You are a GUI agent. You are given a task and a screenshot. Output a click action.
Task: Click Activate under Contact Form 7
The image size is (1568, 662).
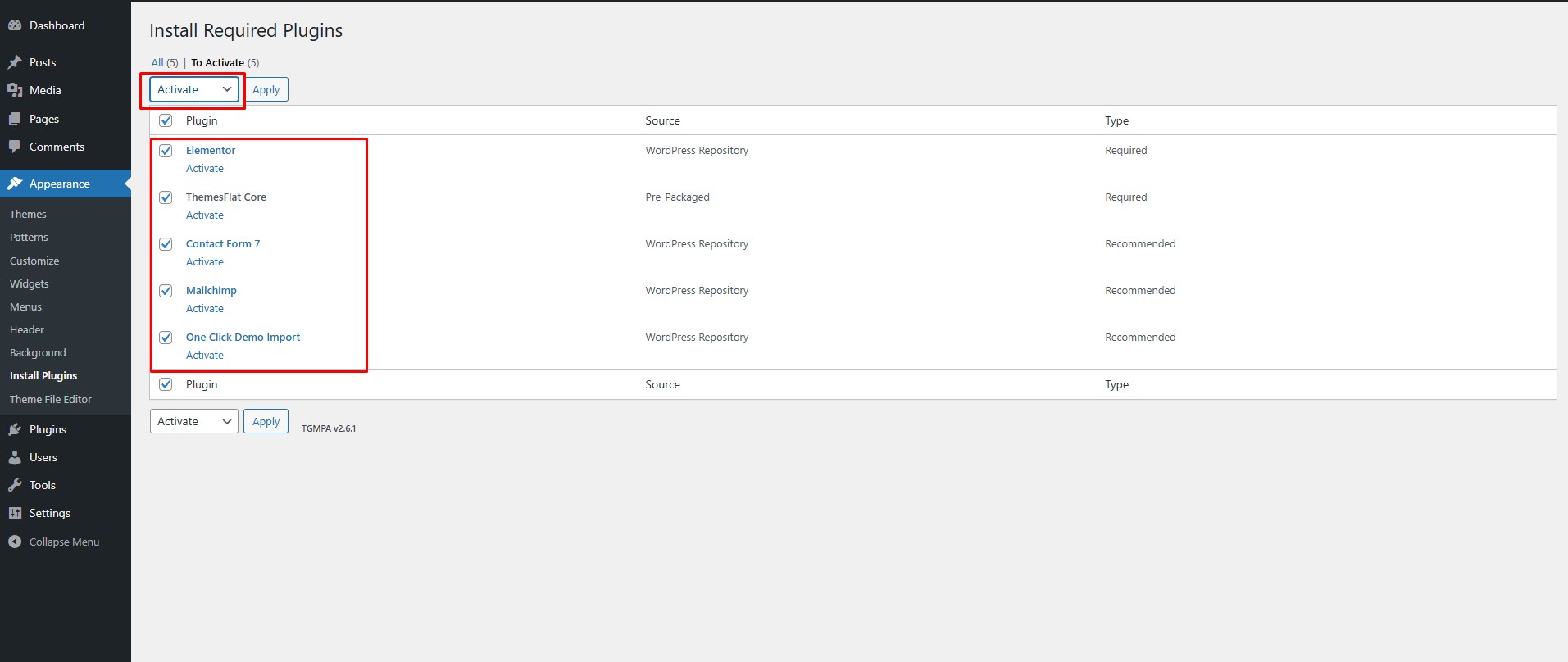205,262
